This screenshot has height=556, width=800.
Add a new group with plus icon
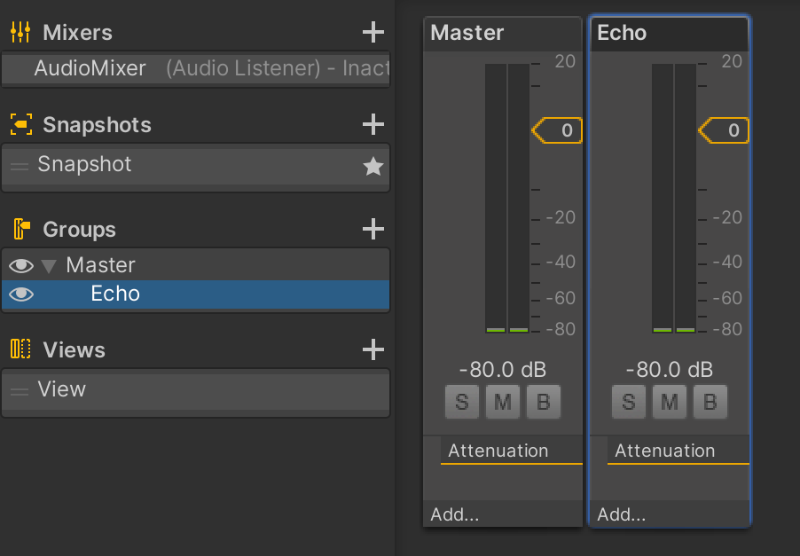point(373,229)
